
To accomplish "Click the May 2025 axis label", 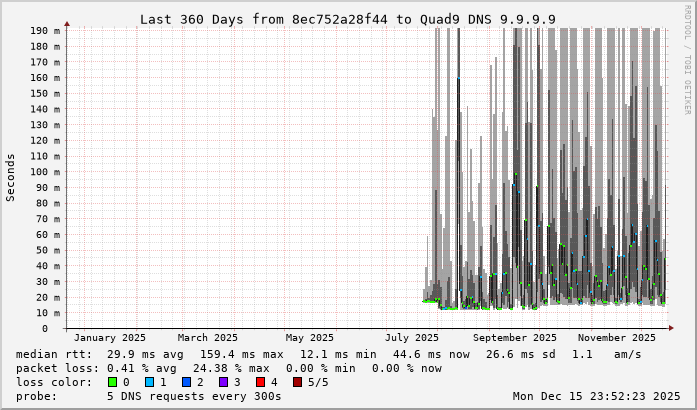I will tap(309, 338).
